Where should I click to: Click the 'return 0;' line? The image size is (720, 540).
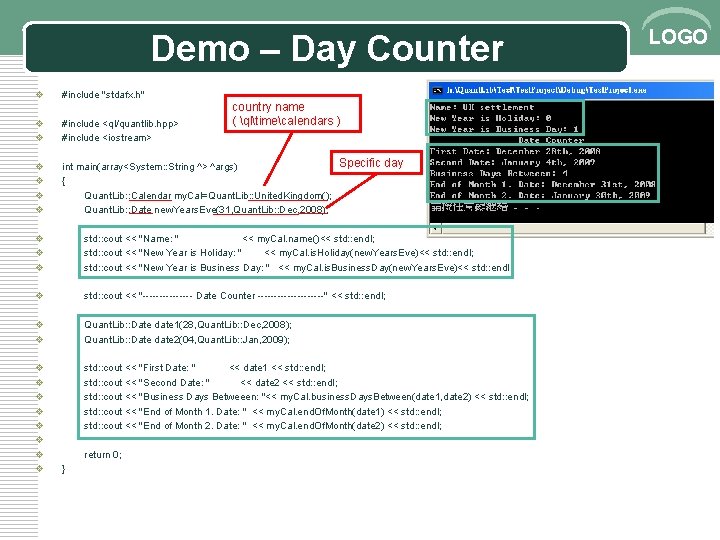[102, 455]
